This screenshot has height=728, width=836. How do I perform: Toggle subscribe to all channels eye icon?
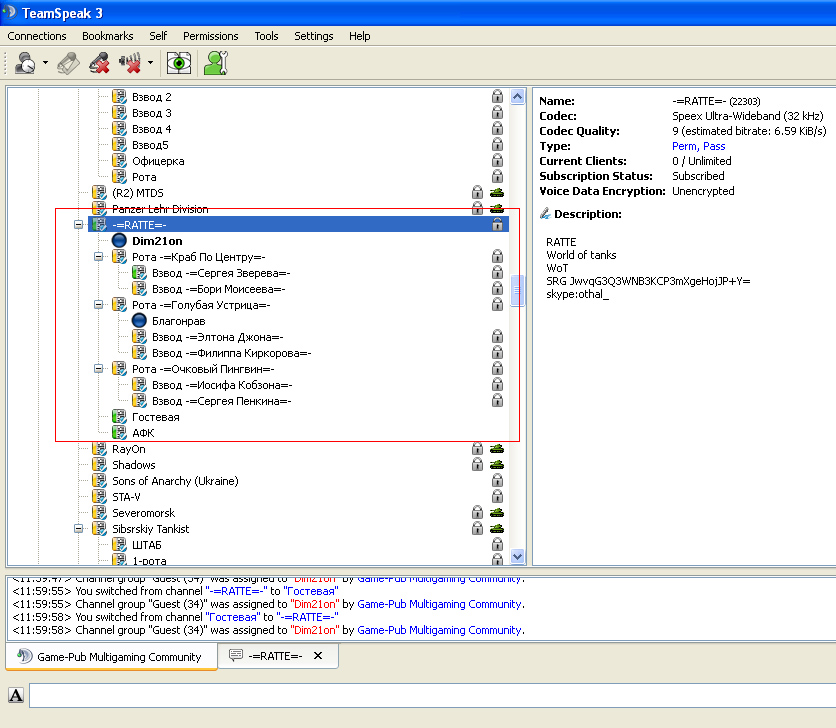point(179,63)
